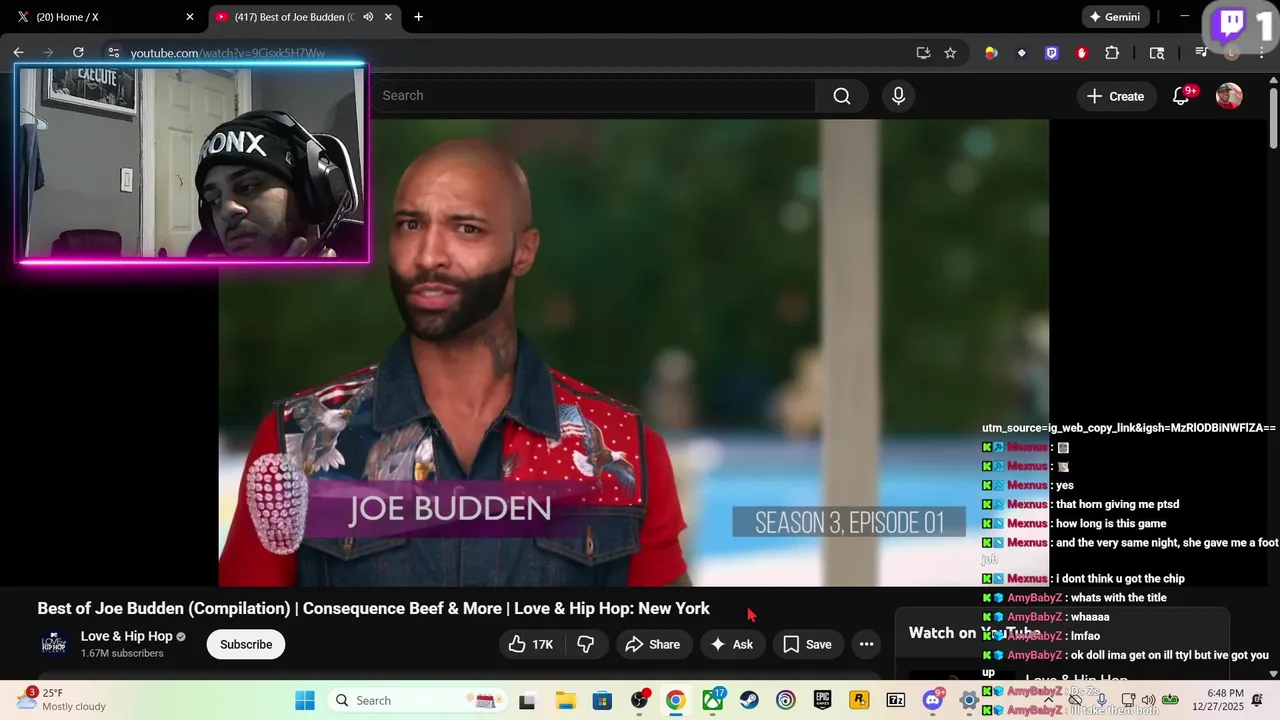The width and height of the screenshot is (1280, 720).
Task: Open Microsoft Store from the taskbar
Action: 602,700
